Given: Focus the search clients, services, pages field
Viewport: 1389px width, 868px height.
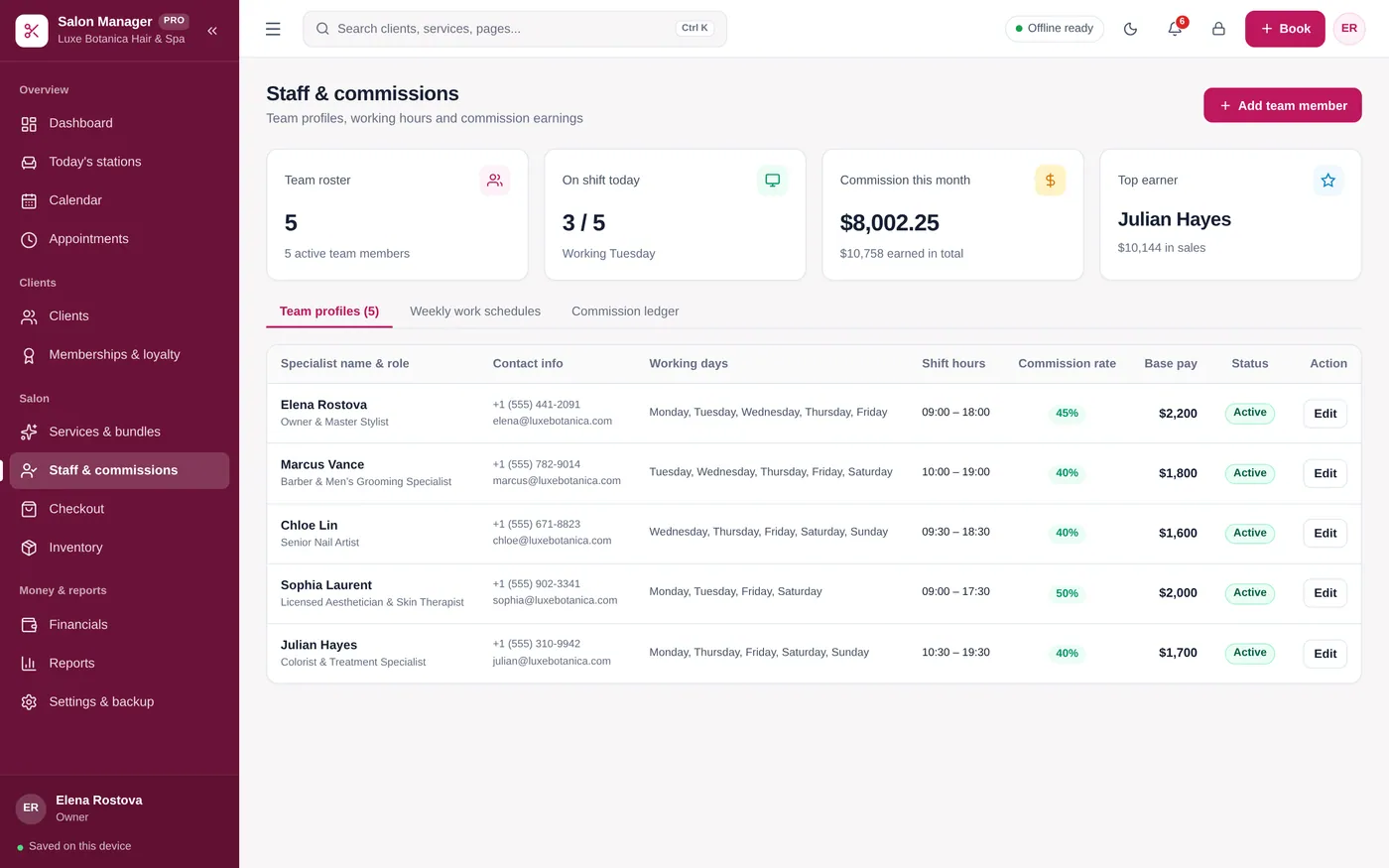Looking at the screenshot, I should pos(515,29).
